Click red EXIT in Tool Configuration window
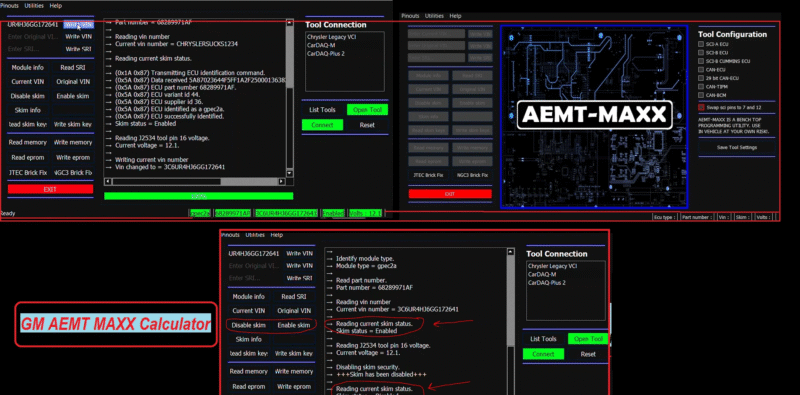 (450, 194)
